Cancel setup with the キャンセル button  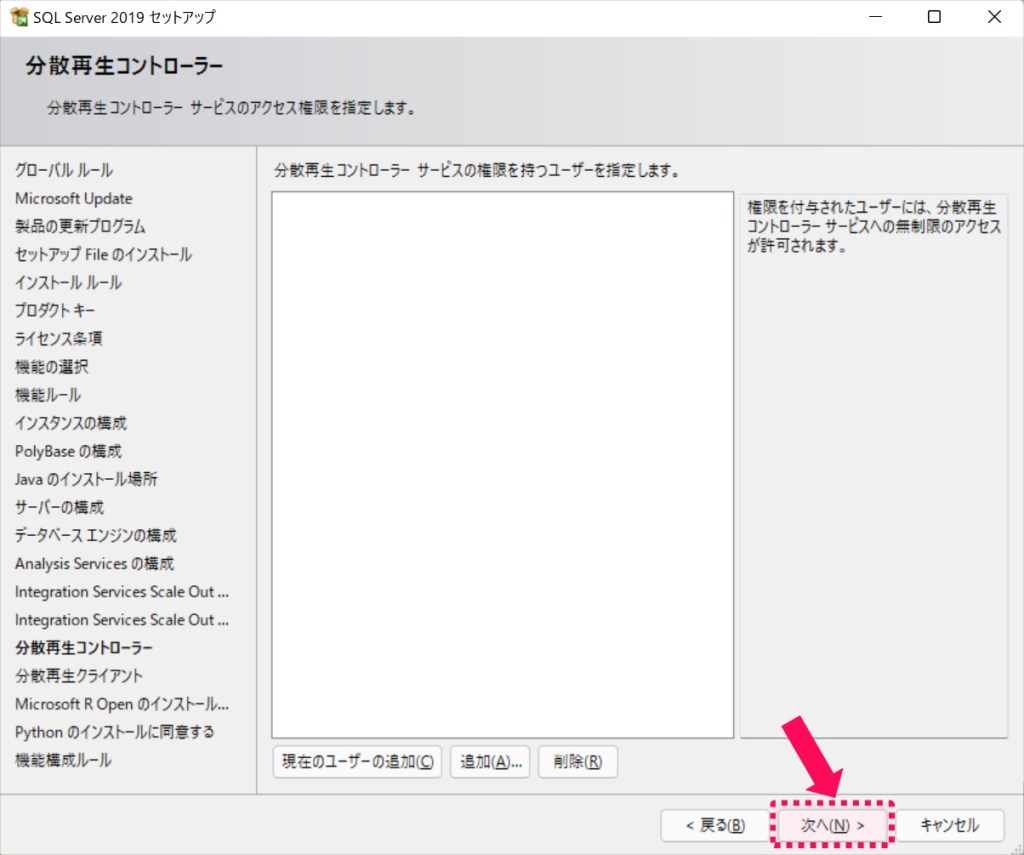point(950,826)
